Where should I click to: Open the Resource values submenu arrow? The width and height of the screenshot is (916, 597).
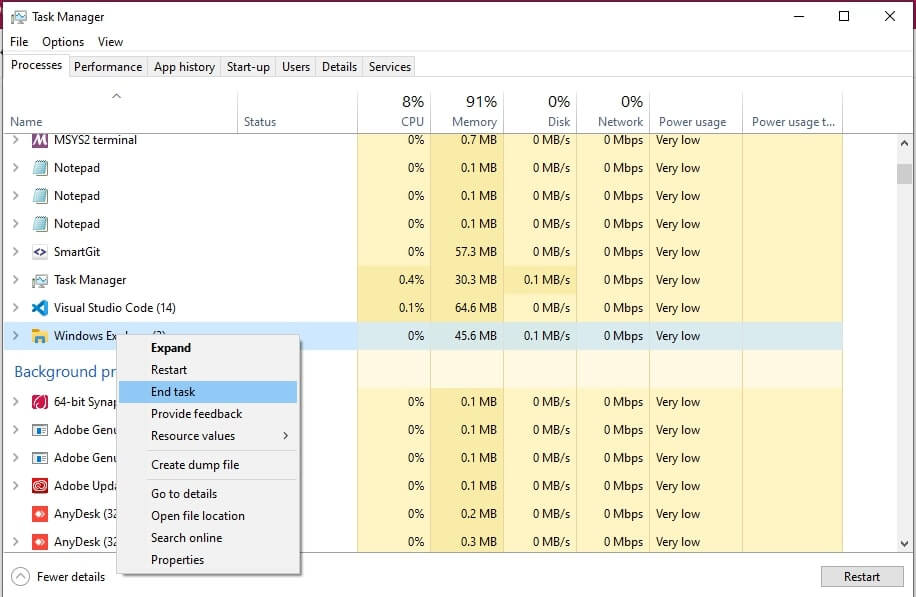(x=286, y=436)
